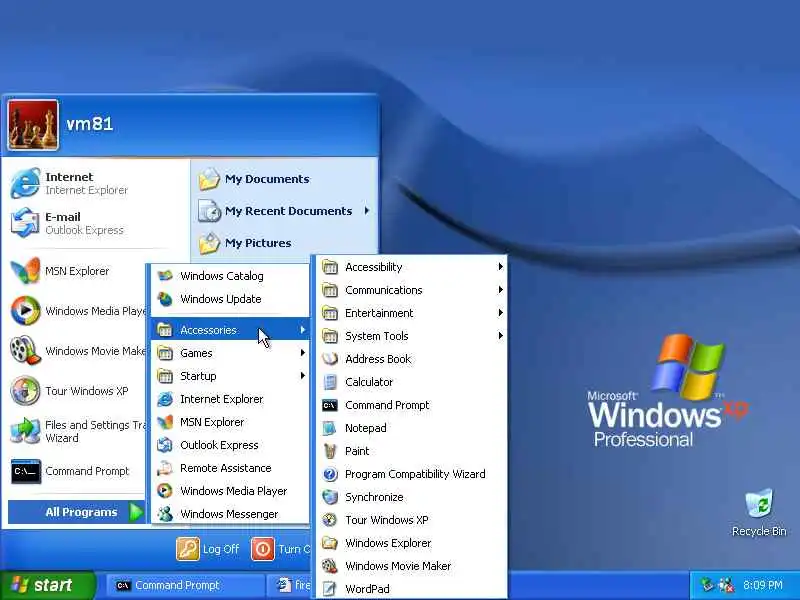This screenshot has height=600, width=800.
Task: Click the Remote Assistance icon
Action: pos(165,468)
